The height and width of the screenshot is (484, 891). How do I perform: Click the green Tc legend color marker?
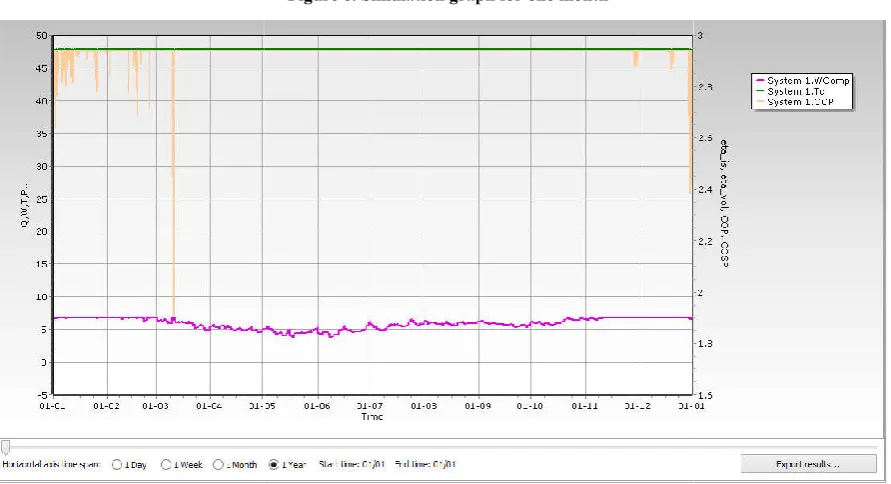pos(760,91)
